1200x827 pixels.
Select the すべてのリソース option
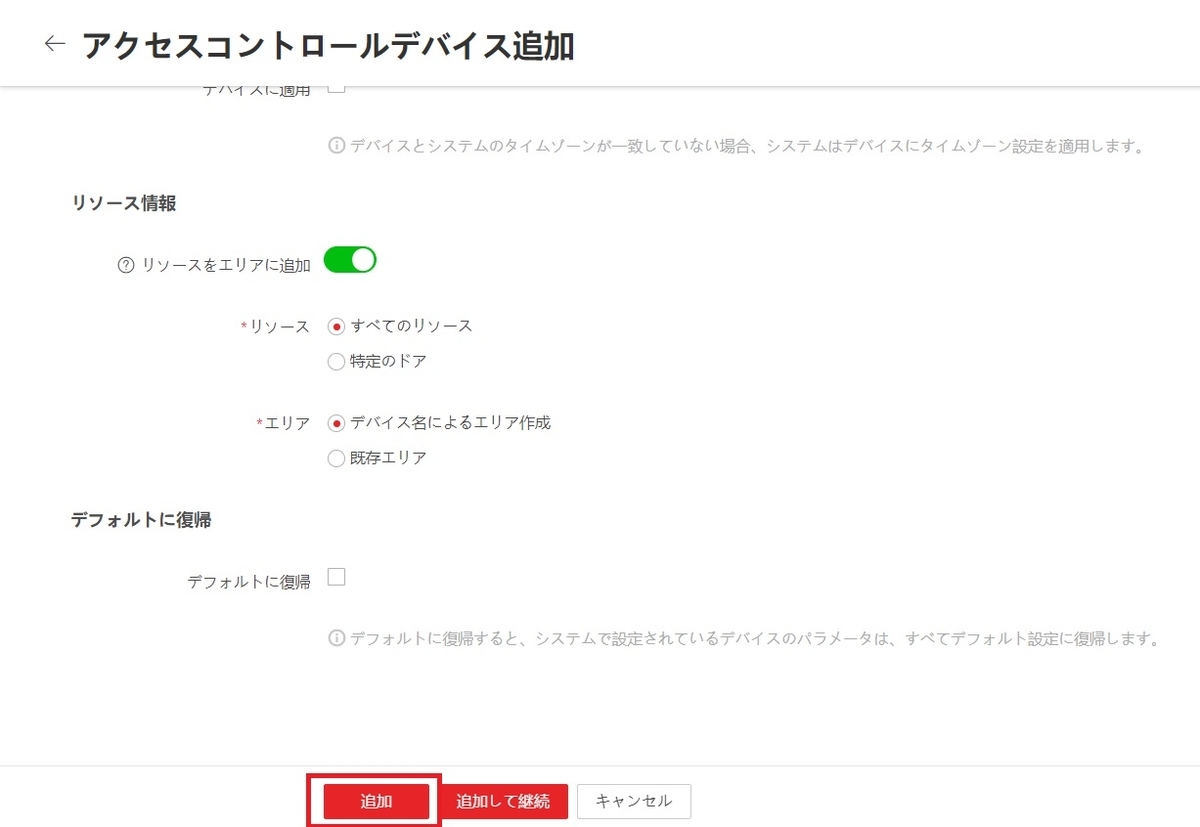[336, 325]
